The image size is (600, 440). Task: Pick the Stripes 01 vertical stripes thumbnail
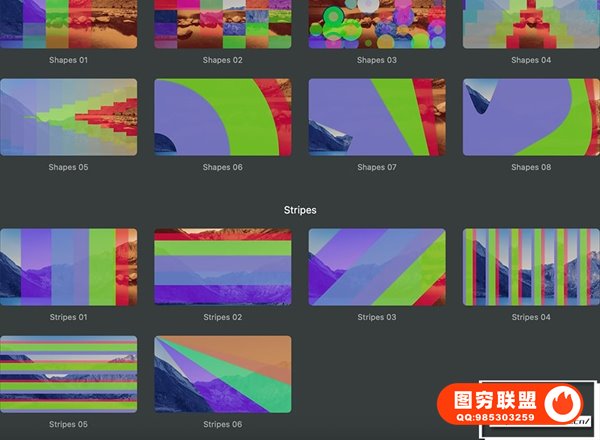pos(69,267)
